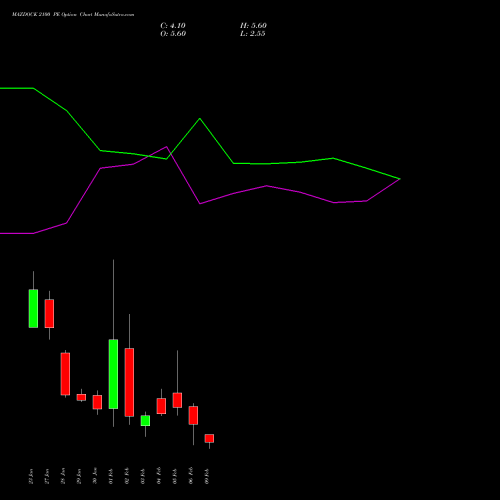
Task: Select the small green candlestick above 03 Feb
Action: point(145,421)
